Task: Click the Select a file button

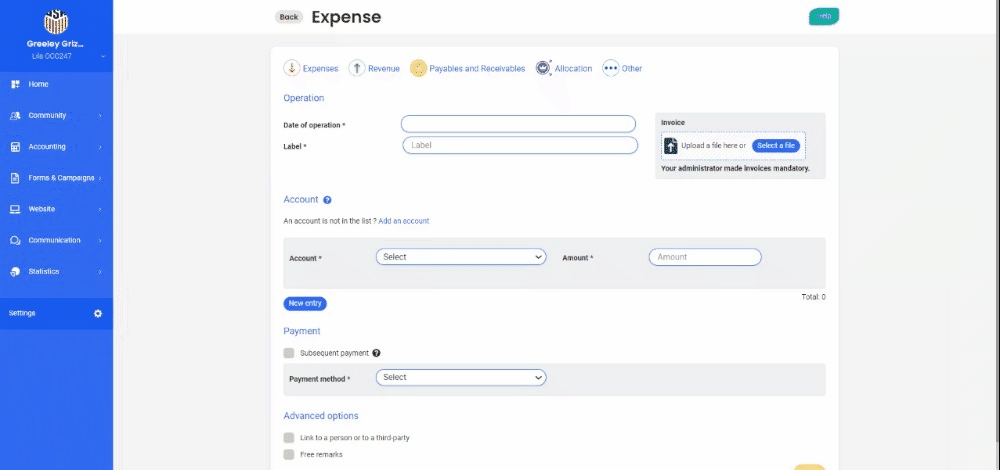Action: 776,145
